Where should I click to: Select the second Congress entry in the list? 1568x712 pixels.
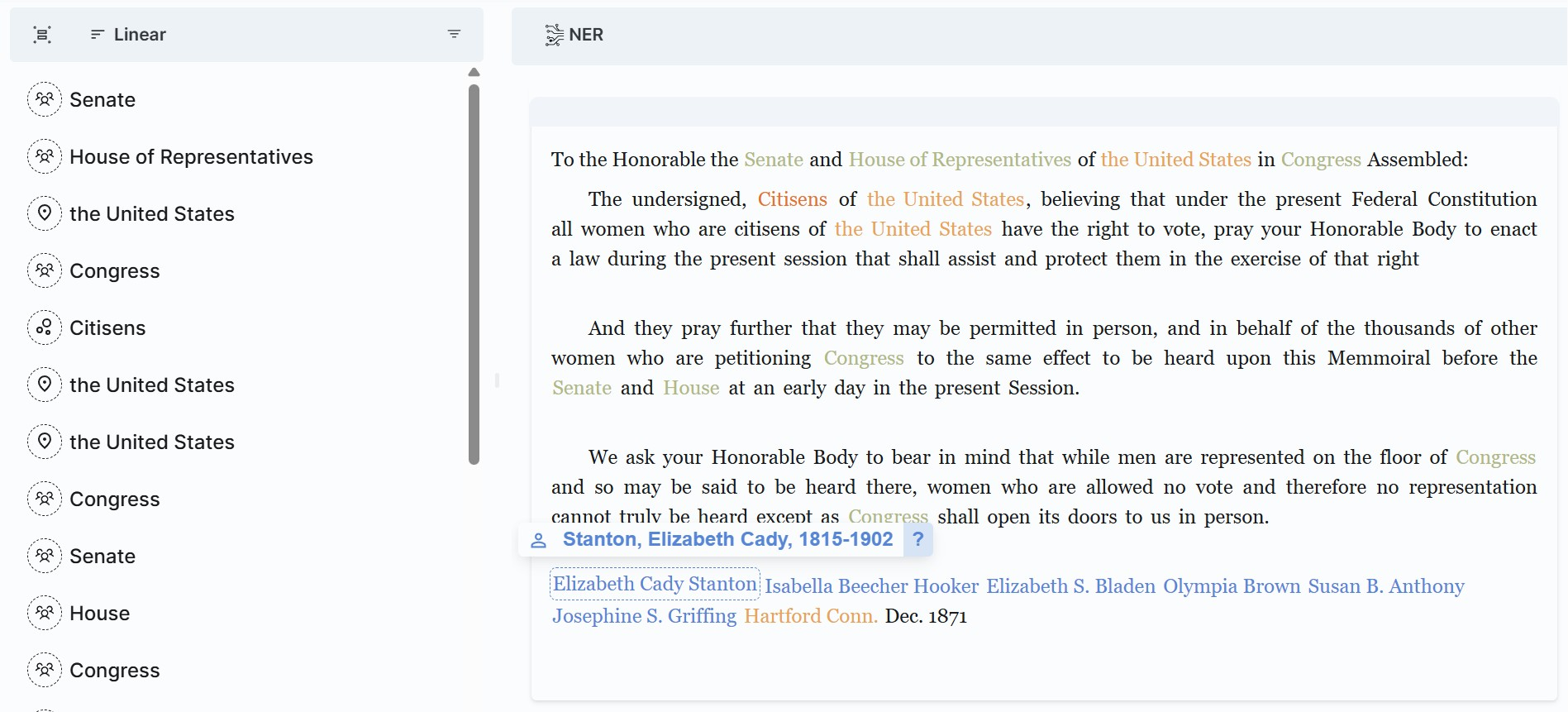[115, 499]
